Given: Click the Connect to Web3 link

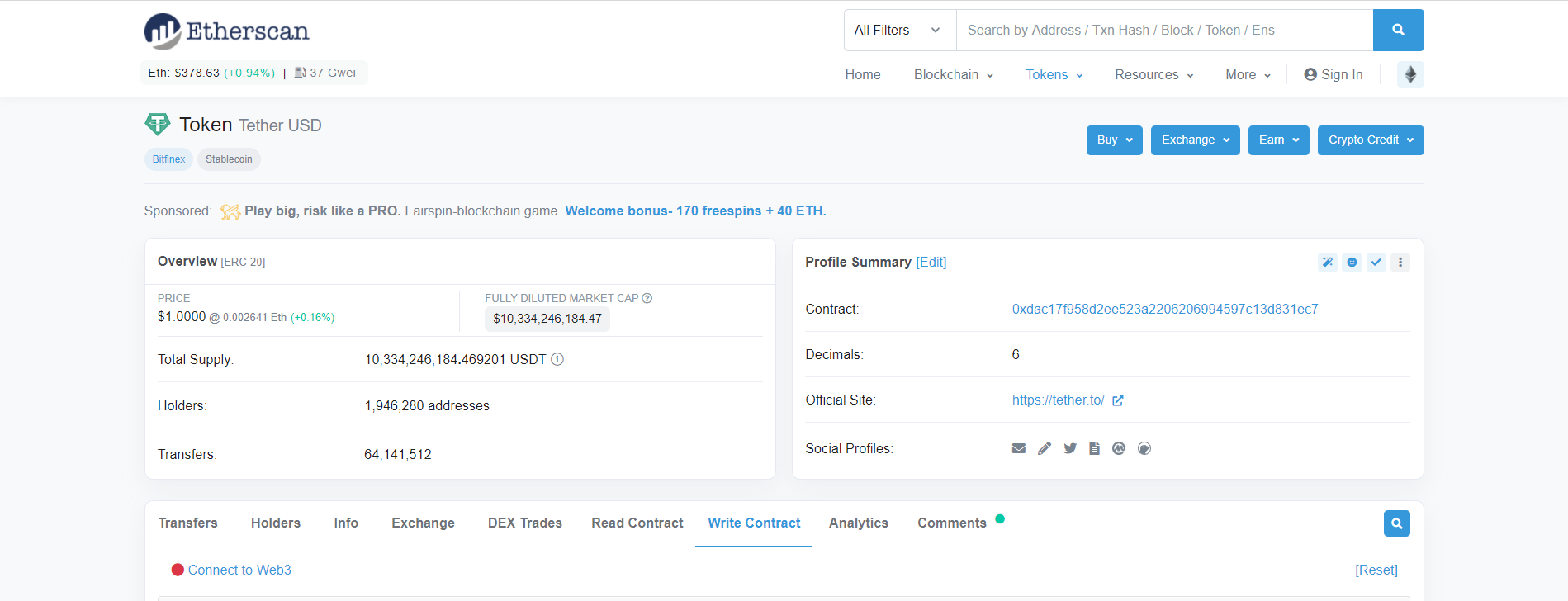Looking at the screenshot, I should click(x=239, y=570).
